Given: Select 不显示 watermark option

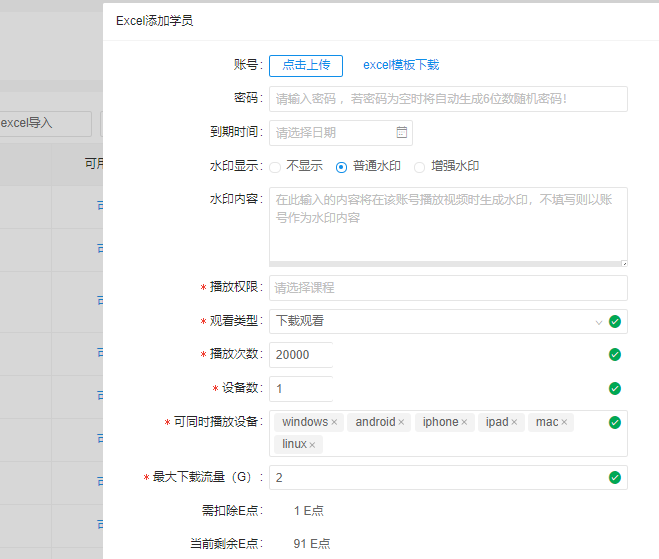Looking at the screenshot, I should pos(275,167).
